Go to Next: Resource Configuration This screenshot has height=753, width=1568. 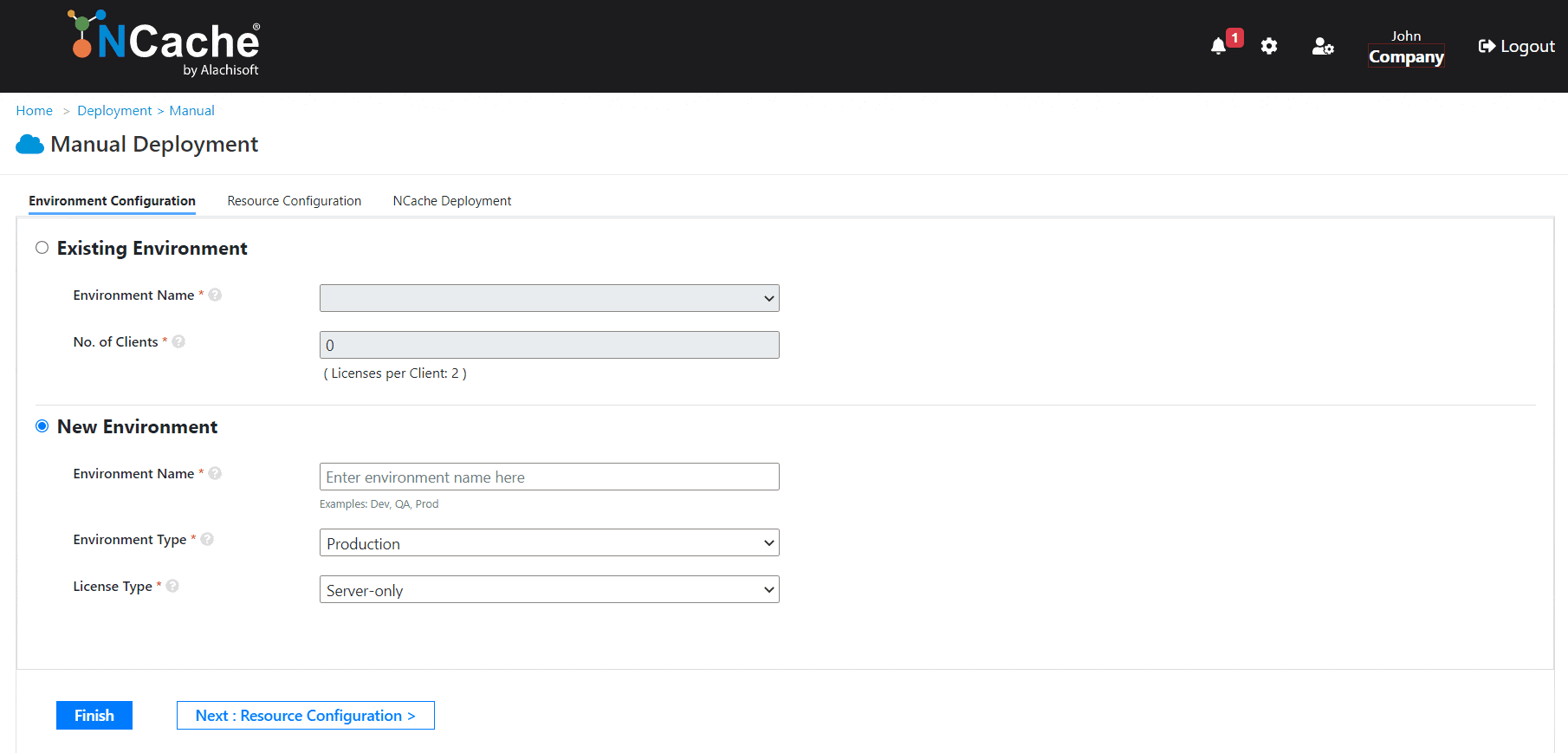[x=306, y=716]
